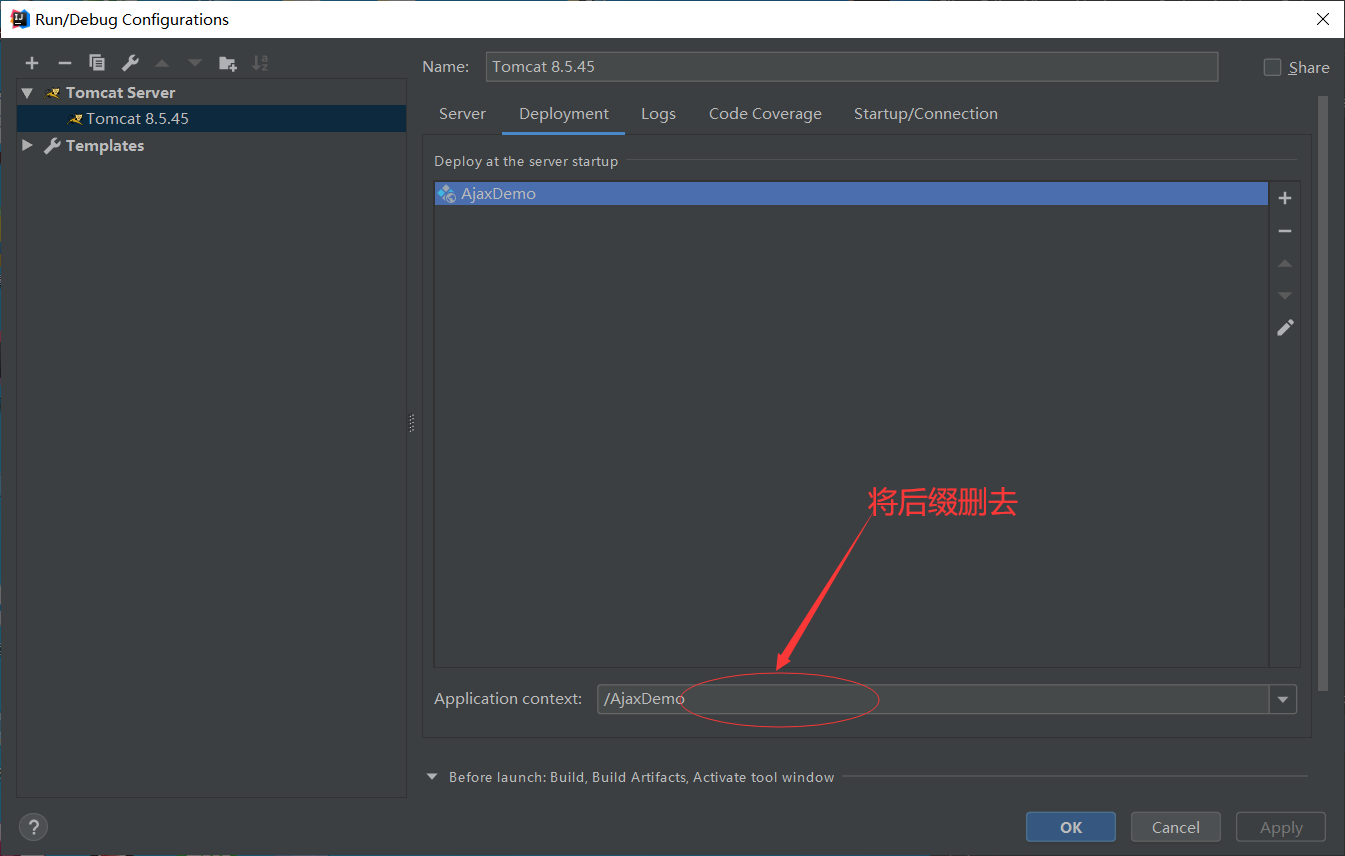1345x856 pixels.
Task: Click the Apply button
Action: point(1281,827)
